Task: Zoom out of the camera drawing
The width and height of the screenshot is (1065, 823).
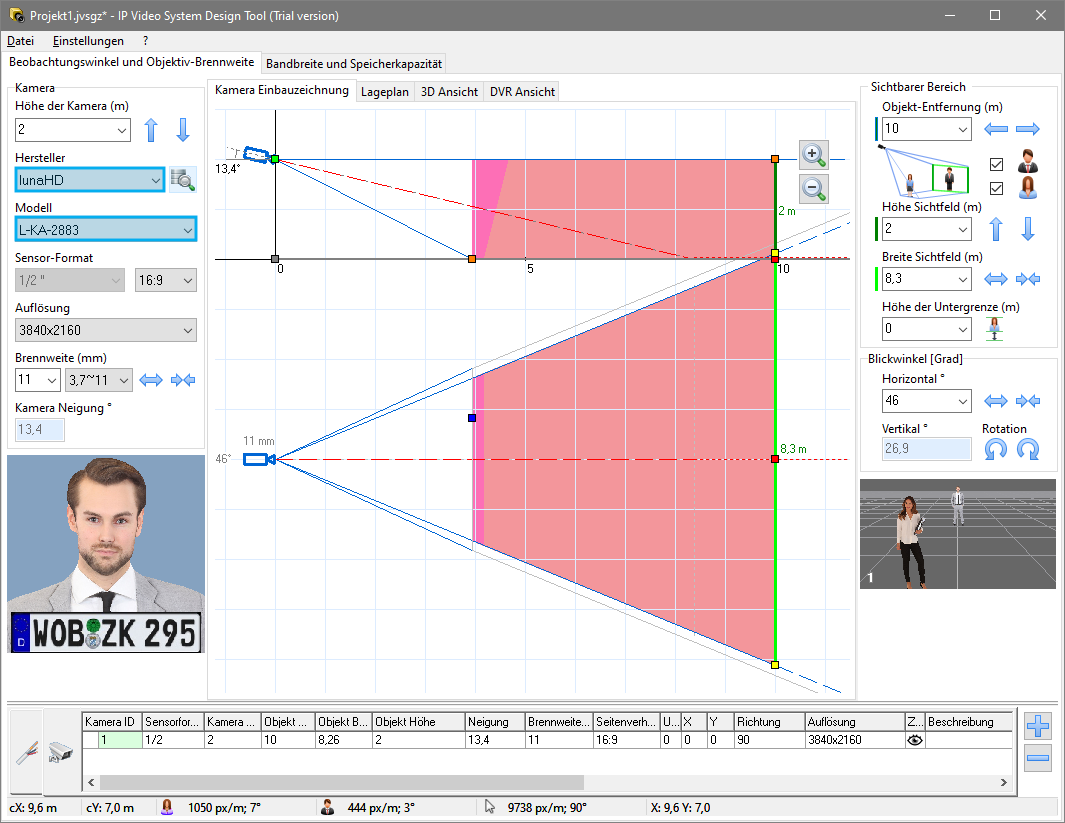Action: click(x=813, y=188)
